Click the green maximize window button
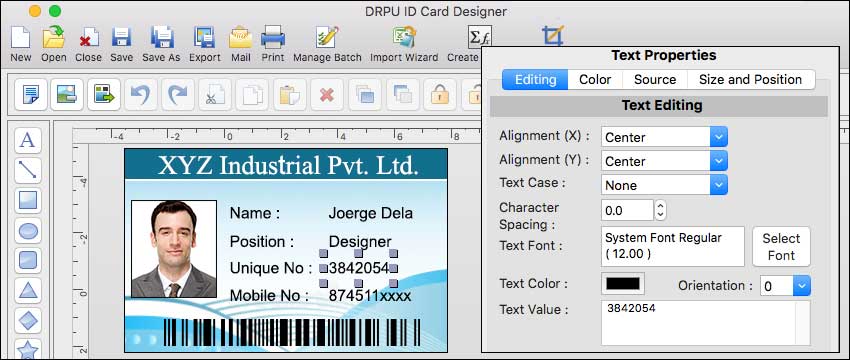Viewport: 850px width, 360px height. (x=55, y=11)
